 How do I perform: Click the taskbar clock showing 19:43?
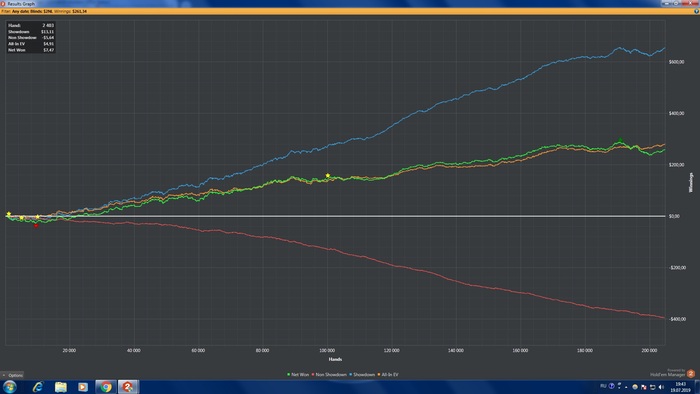(680, 387)
